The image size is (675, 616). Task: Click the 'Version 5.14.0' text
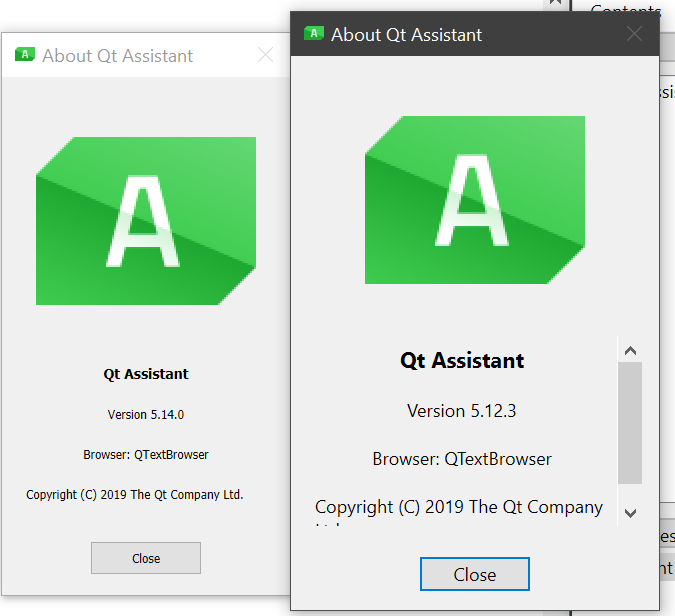(x=146, y=414)
